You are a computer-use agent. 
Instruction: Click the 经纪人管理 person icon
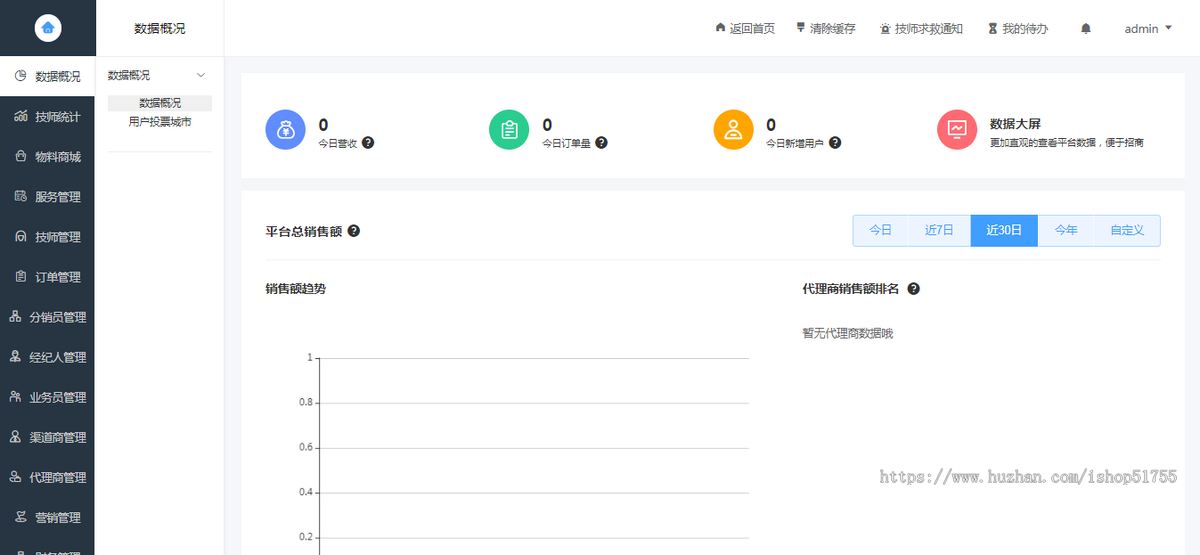15,356
